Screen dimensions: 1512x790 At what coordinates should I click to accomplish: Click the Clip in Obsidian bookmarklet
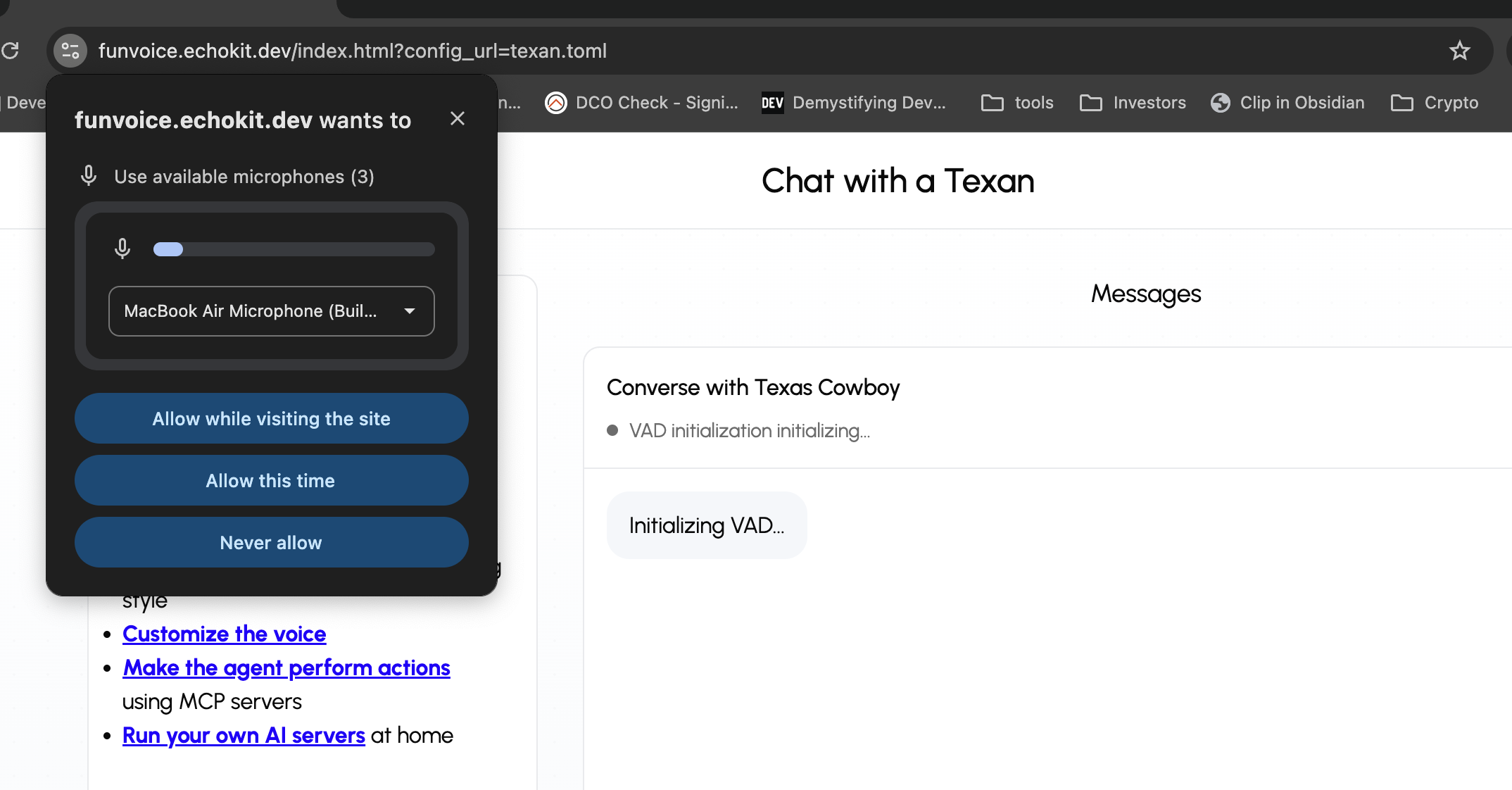click(1287, 103)
